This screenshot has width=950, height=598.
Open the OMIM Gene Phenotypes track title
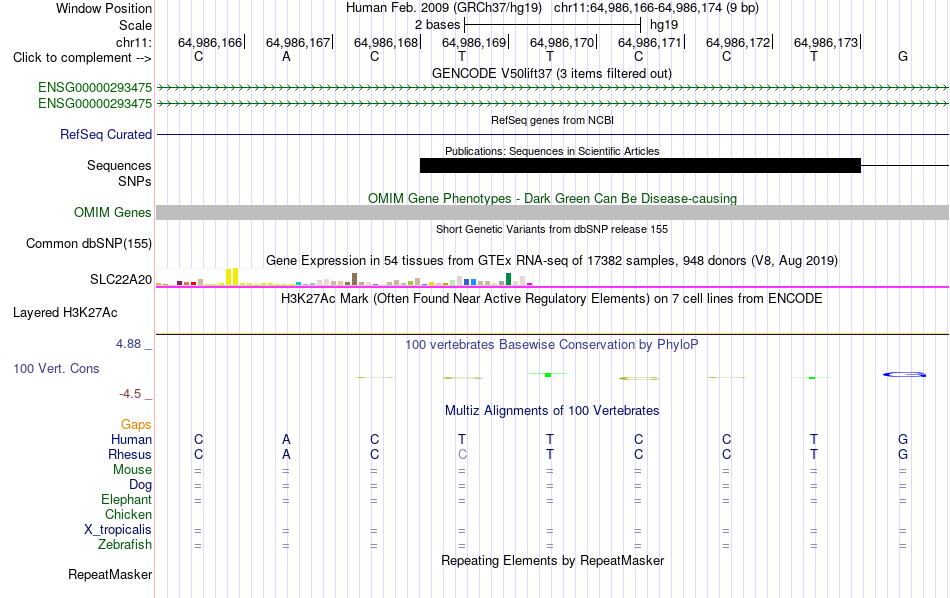(552, 199)
